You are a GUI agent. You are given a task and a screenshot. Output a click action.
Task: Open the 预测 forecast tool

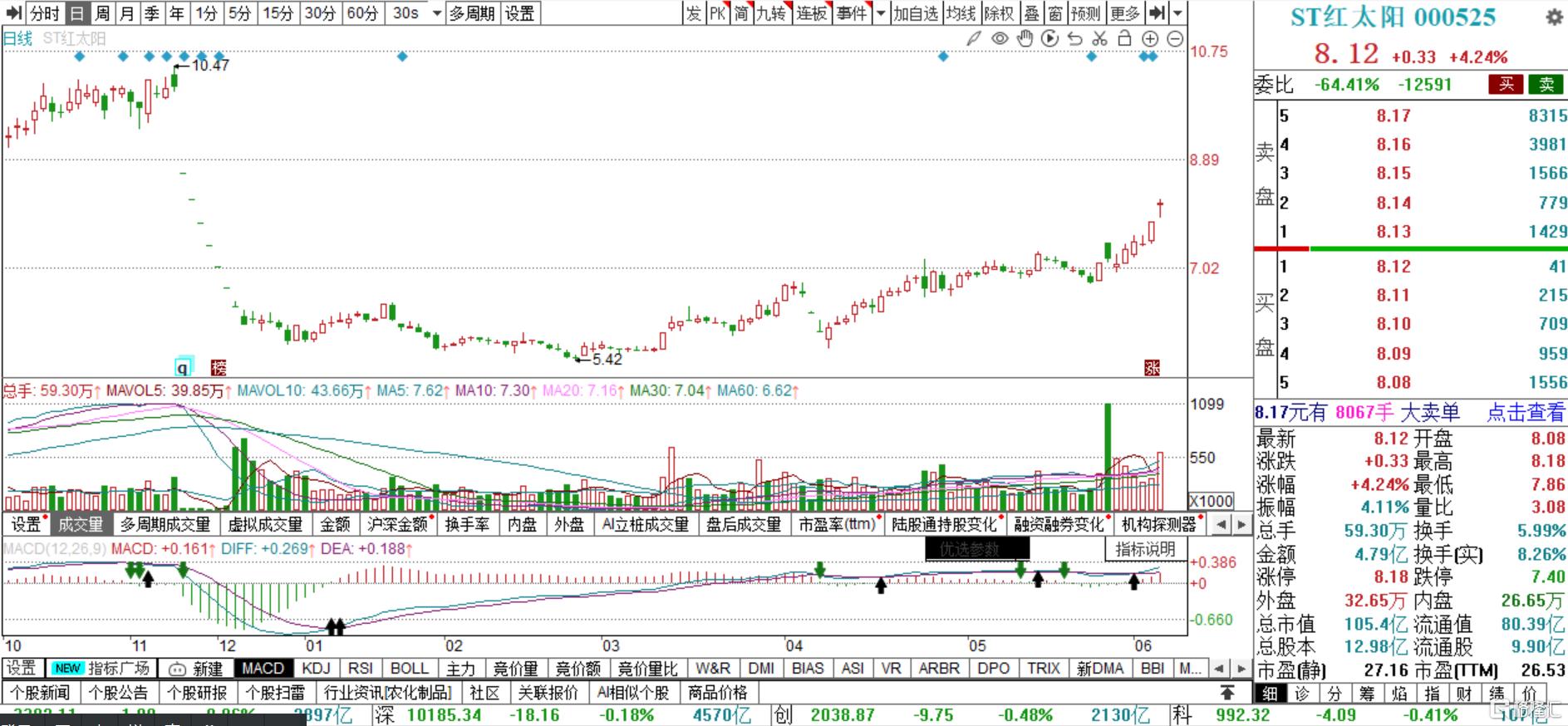click(1085, 13)
